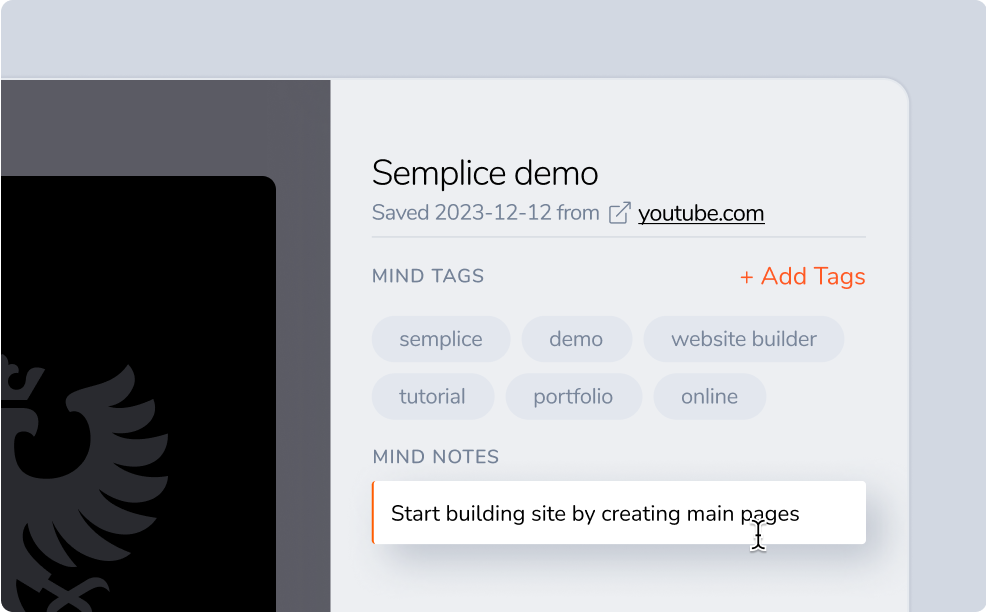Click the MIND TAGS section heading

pos(428,276)
